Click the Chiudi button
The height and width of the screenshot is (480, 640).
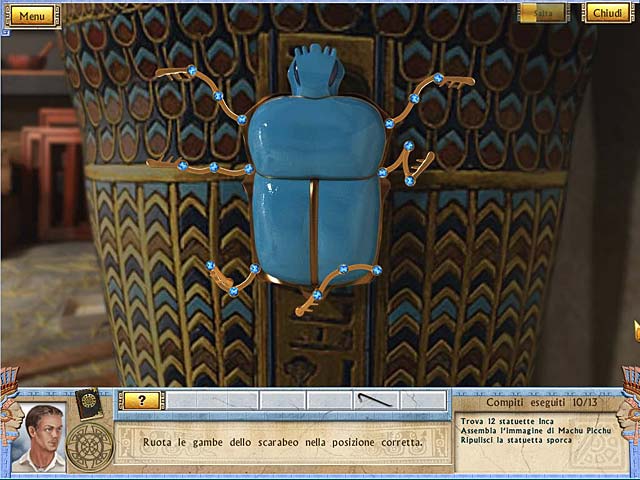point(606,13)
